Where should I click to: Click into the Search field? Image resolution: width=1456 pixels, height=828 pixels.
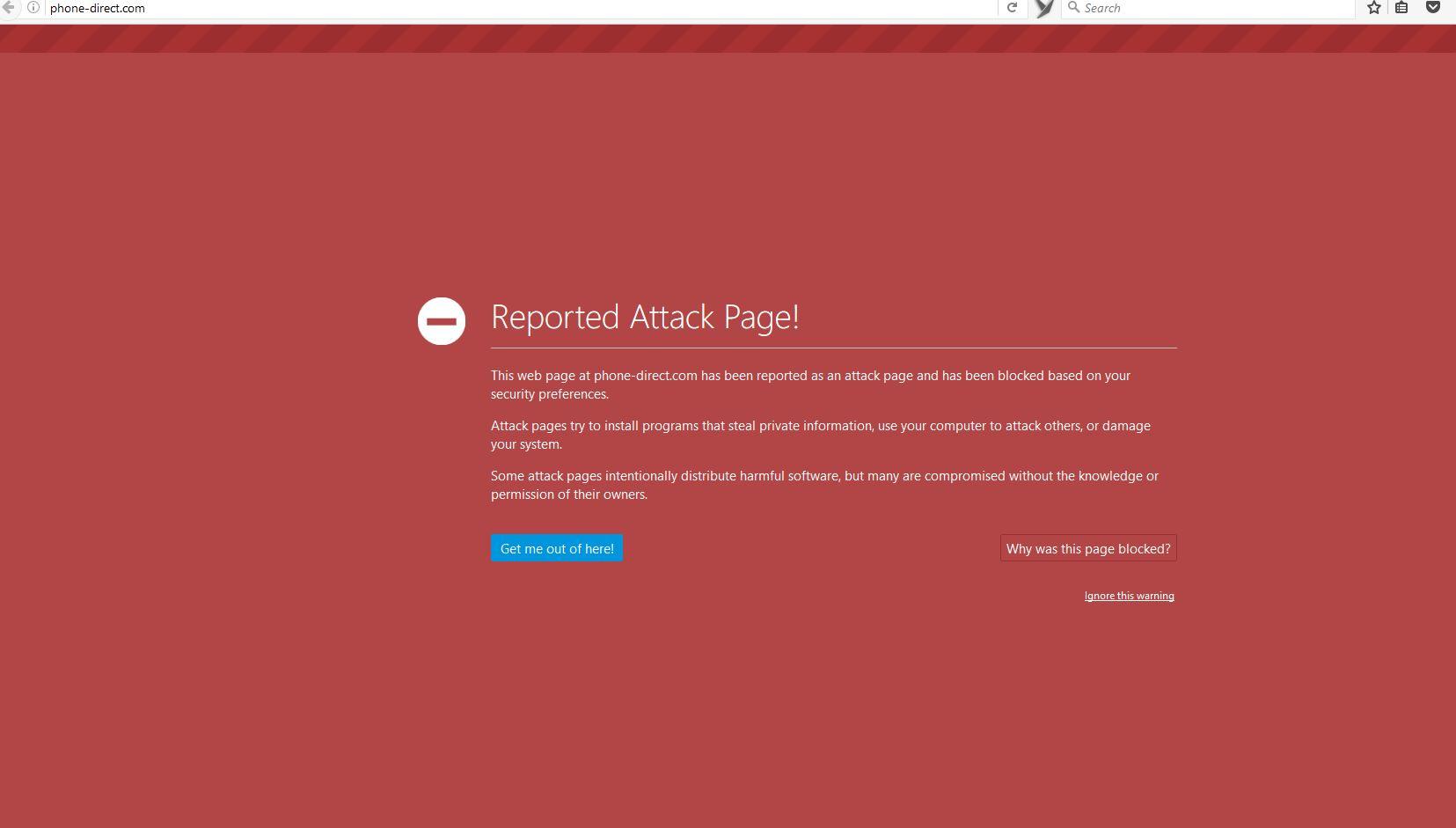[1214, 8]
